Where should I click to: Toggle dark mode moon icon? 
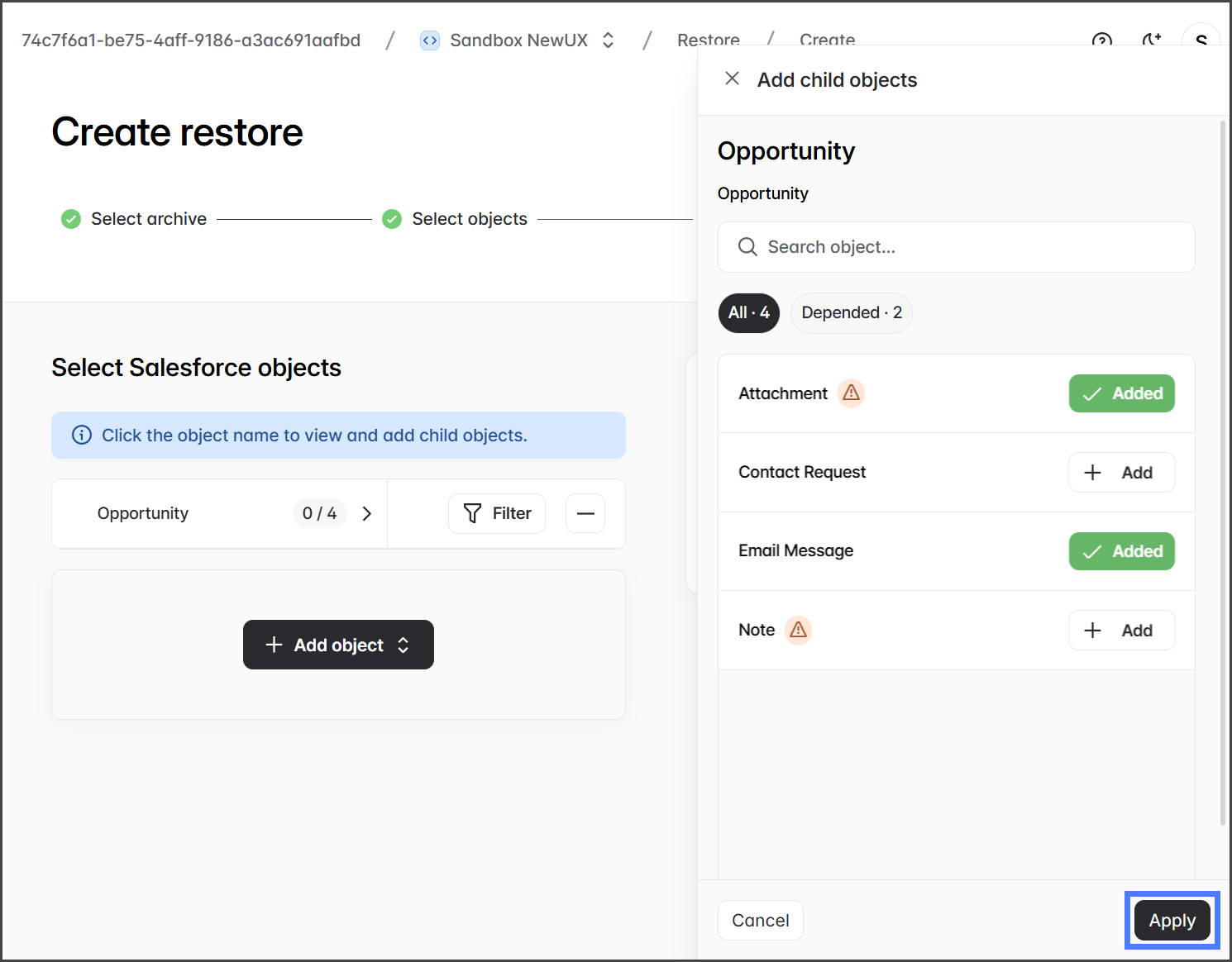[1151, 40]
